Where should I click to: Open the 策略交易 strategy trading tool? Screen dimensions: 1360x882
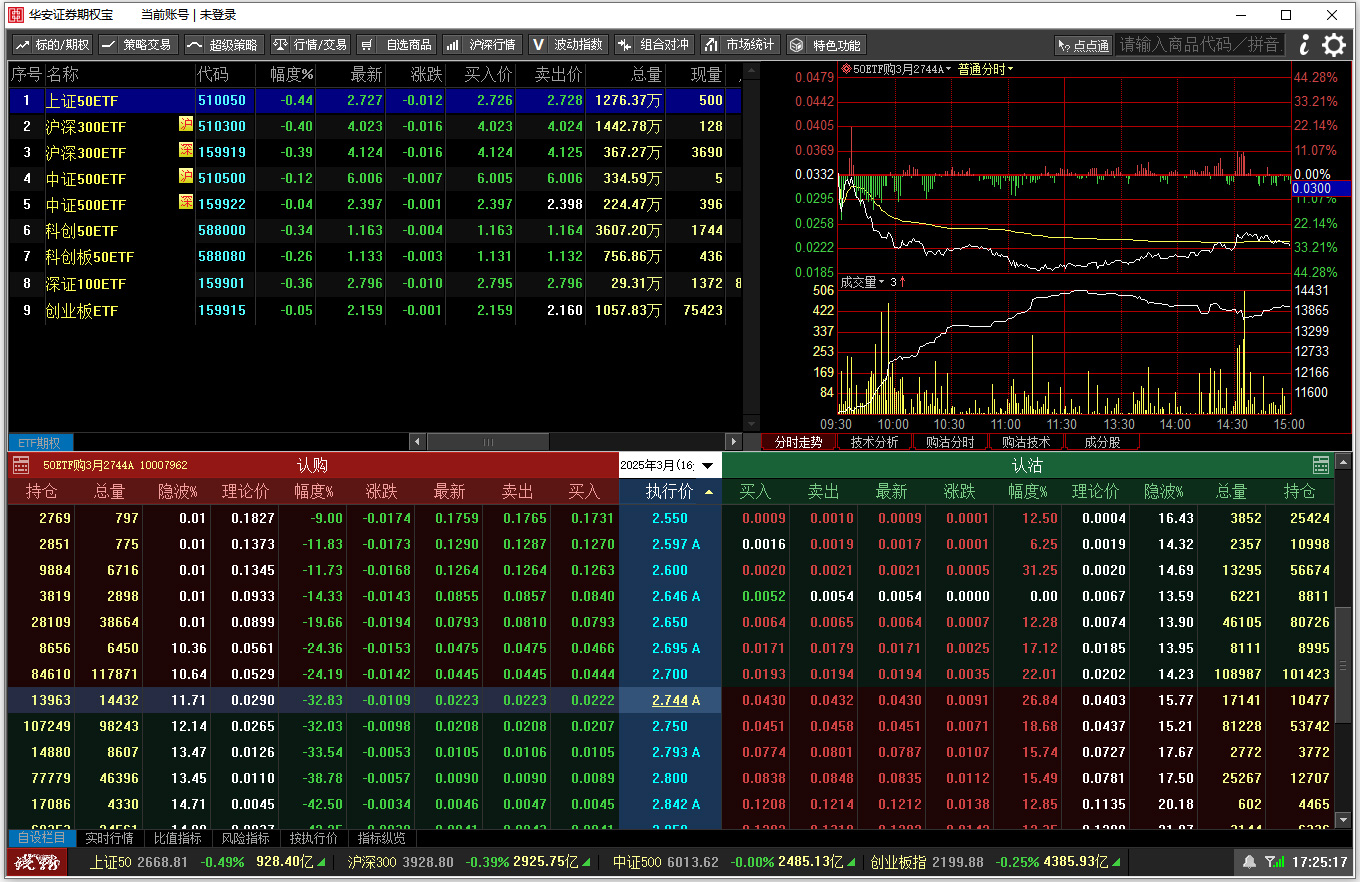click(x=138, y=45)
